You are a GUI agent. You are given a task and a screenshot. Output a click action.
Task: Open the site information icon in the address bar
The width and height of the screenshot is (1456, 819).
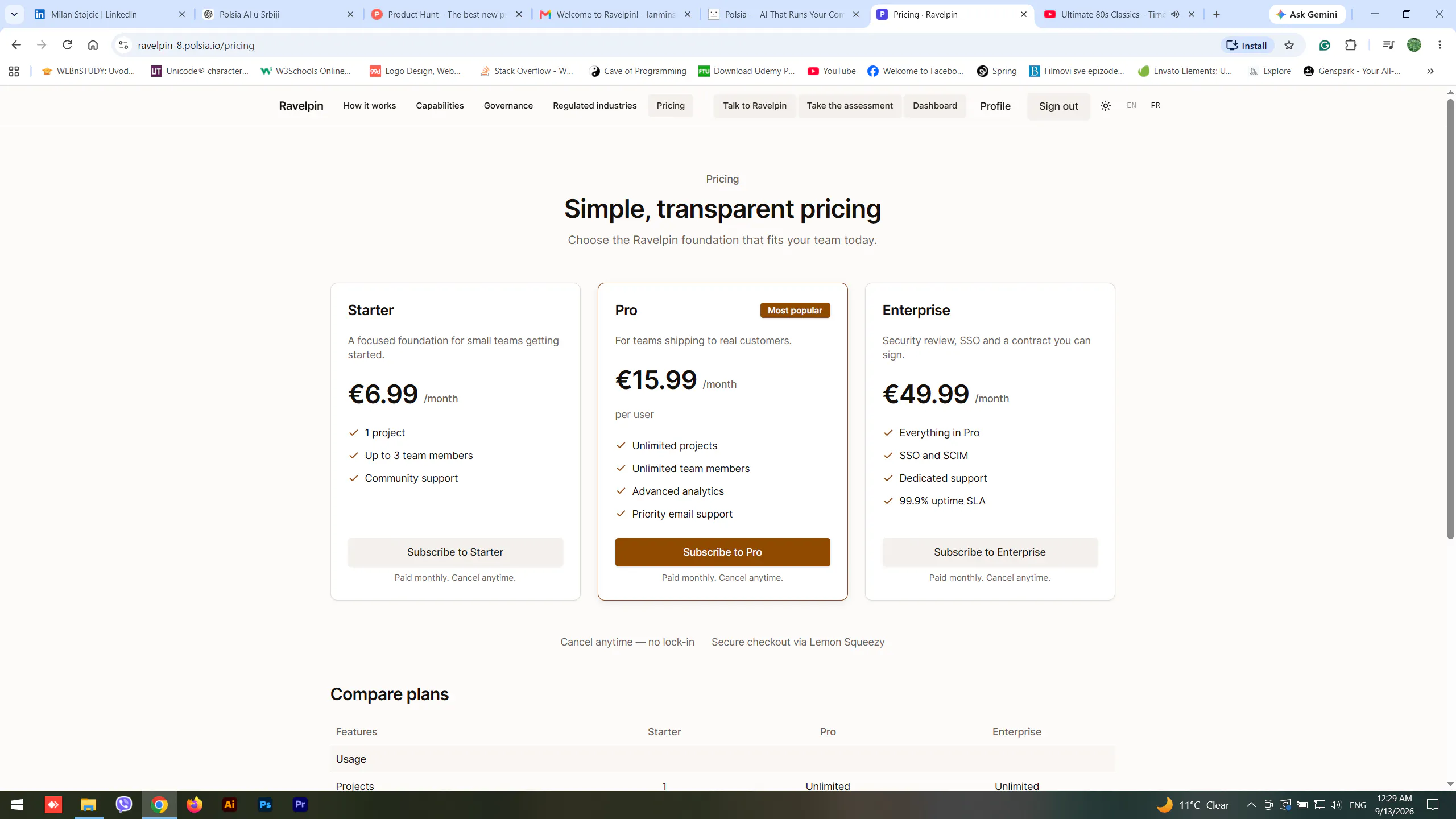pos(123,45)
